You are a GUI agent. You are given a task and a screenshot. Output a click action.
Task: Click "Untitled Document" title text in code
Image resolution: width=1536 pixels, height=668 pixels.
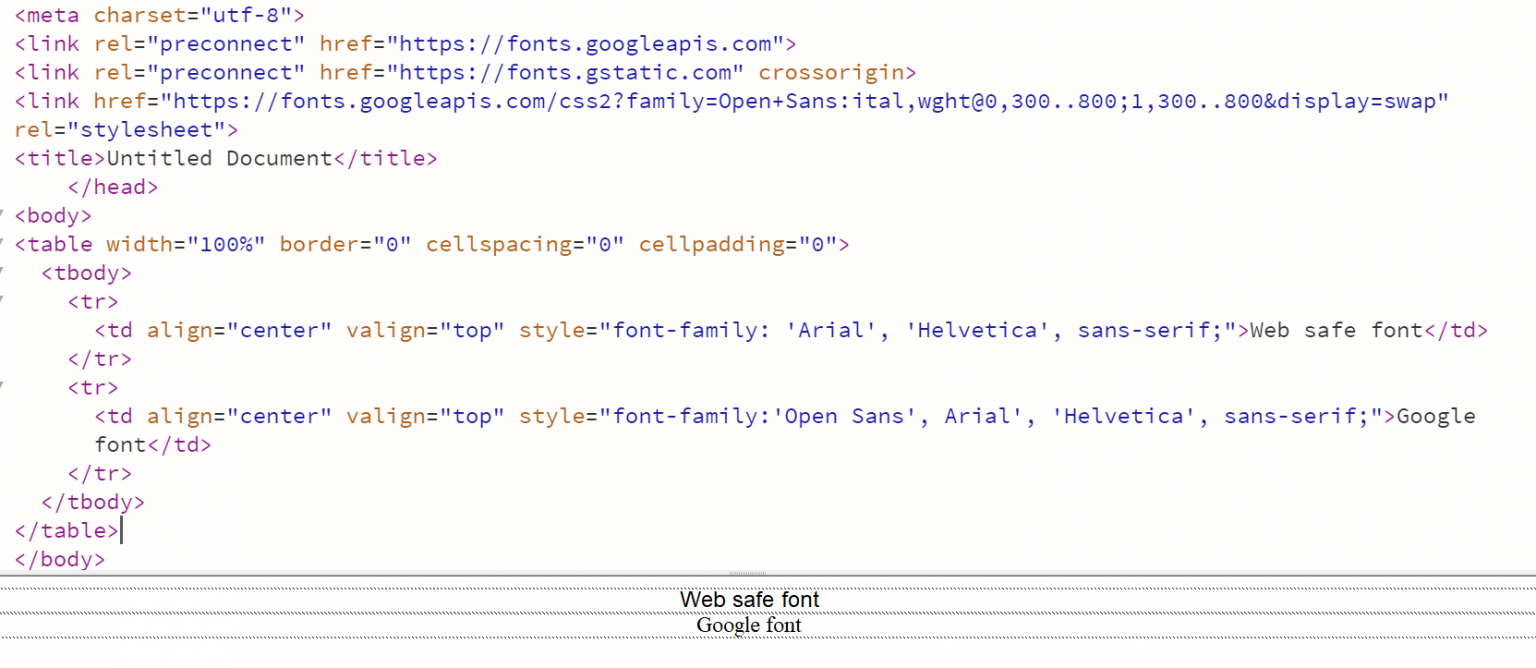tap(219, 158)
